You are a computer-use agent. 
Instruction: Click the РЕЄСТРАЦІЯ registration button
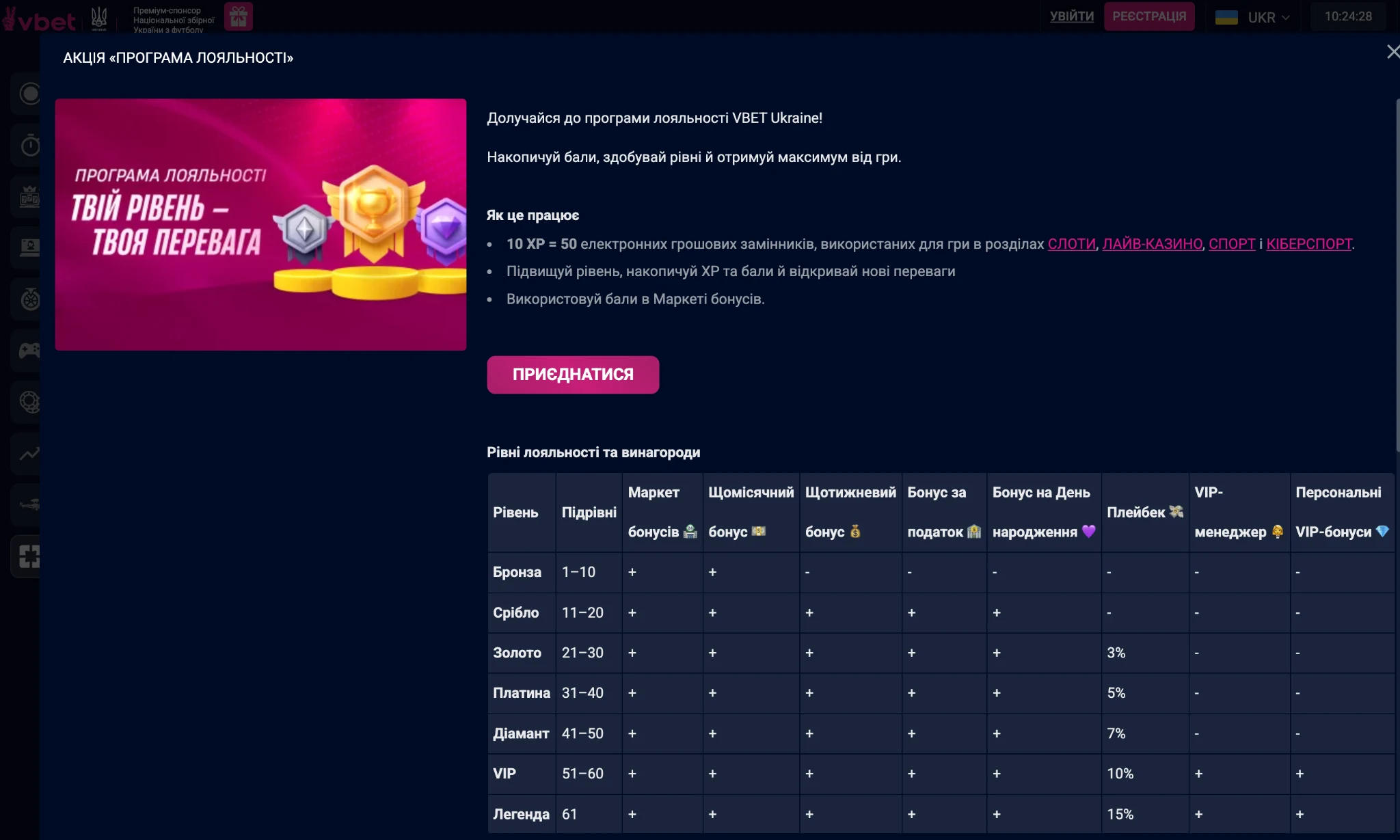[x=1149, y=16]
